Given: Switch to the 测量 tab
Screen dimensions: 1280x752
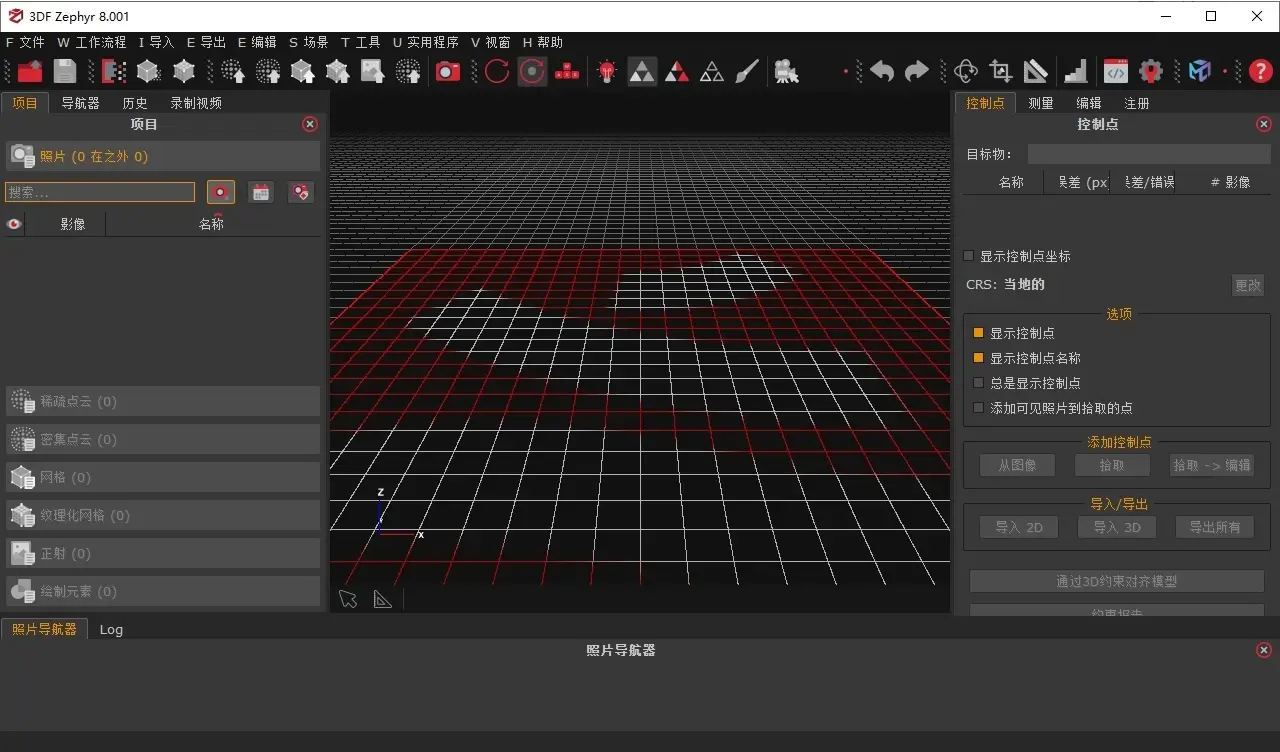Looking at the screenshot, I should pos(1040,101).
